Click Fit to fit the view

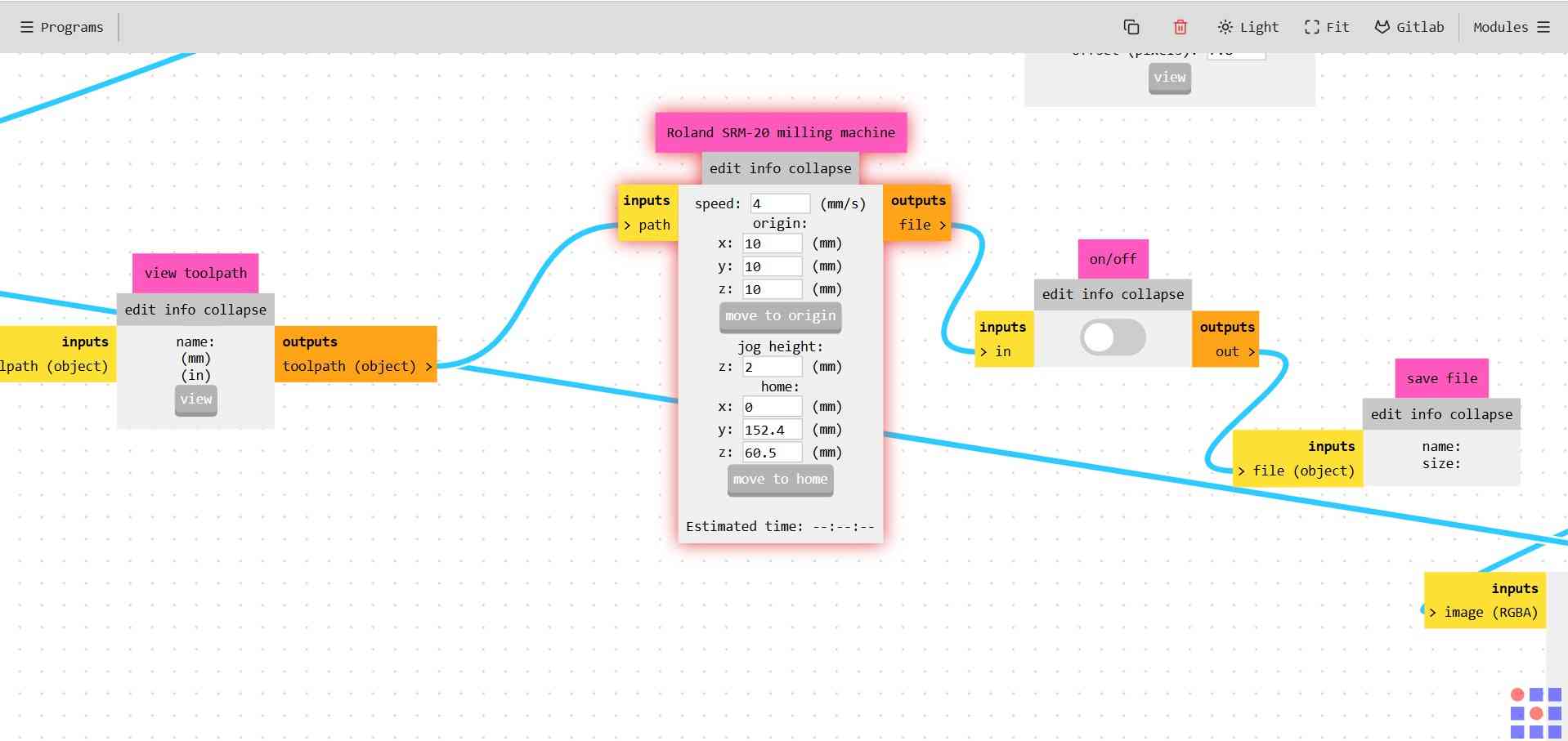tap(1326, 27)
